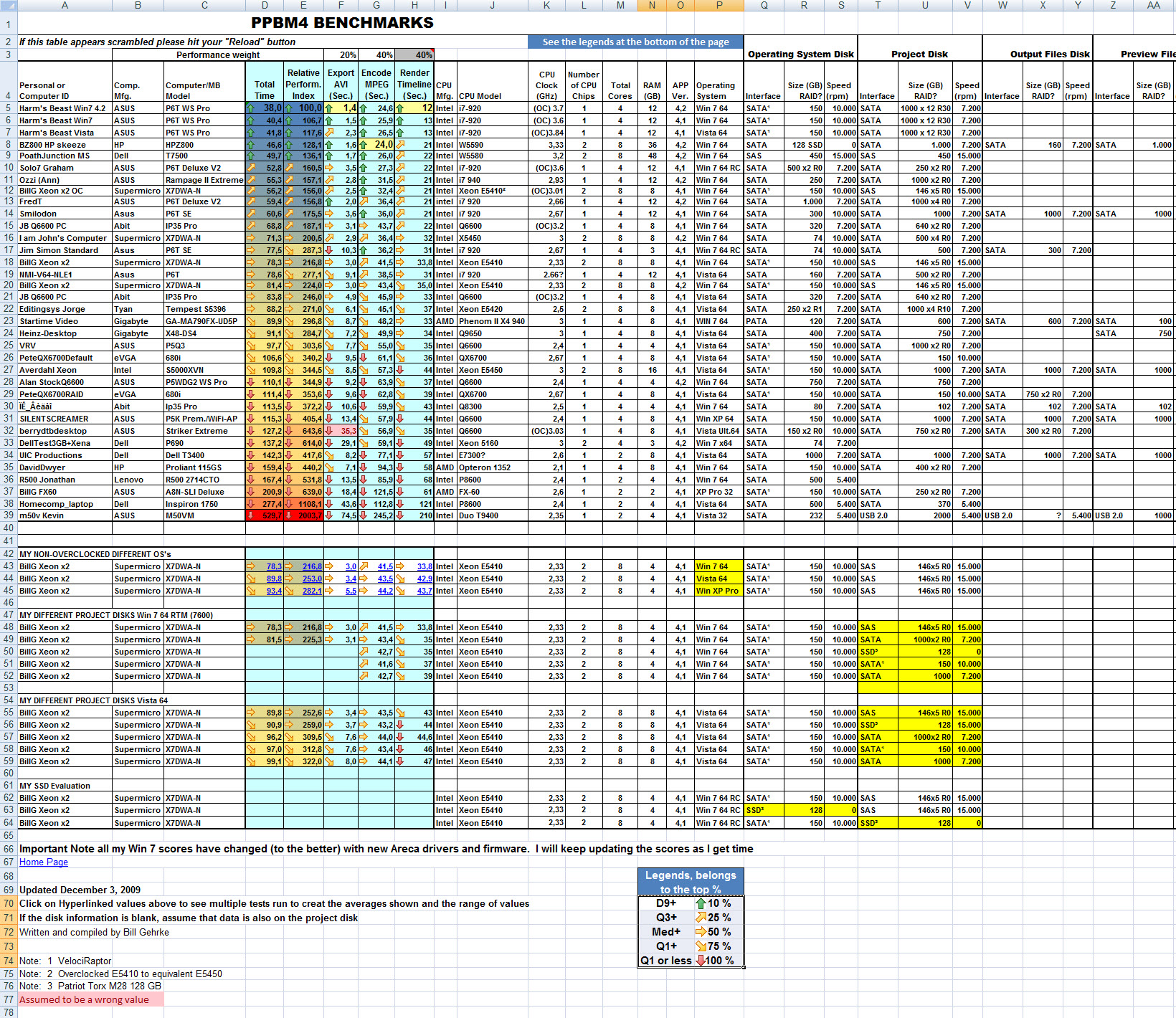Select row 39 by its row header

(9, 515)
